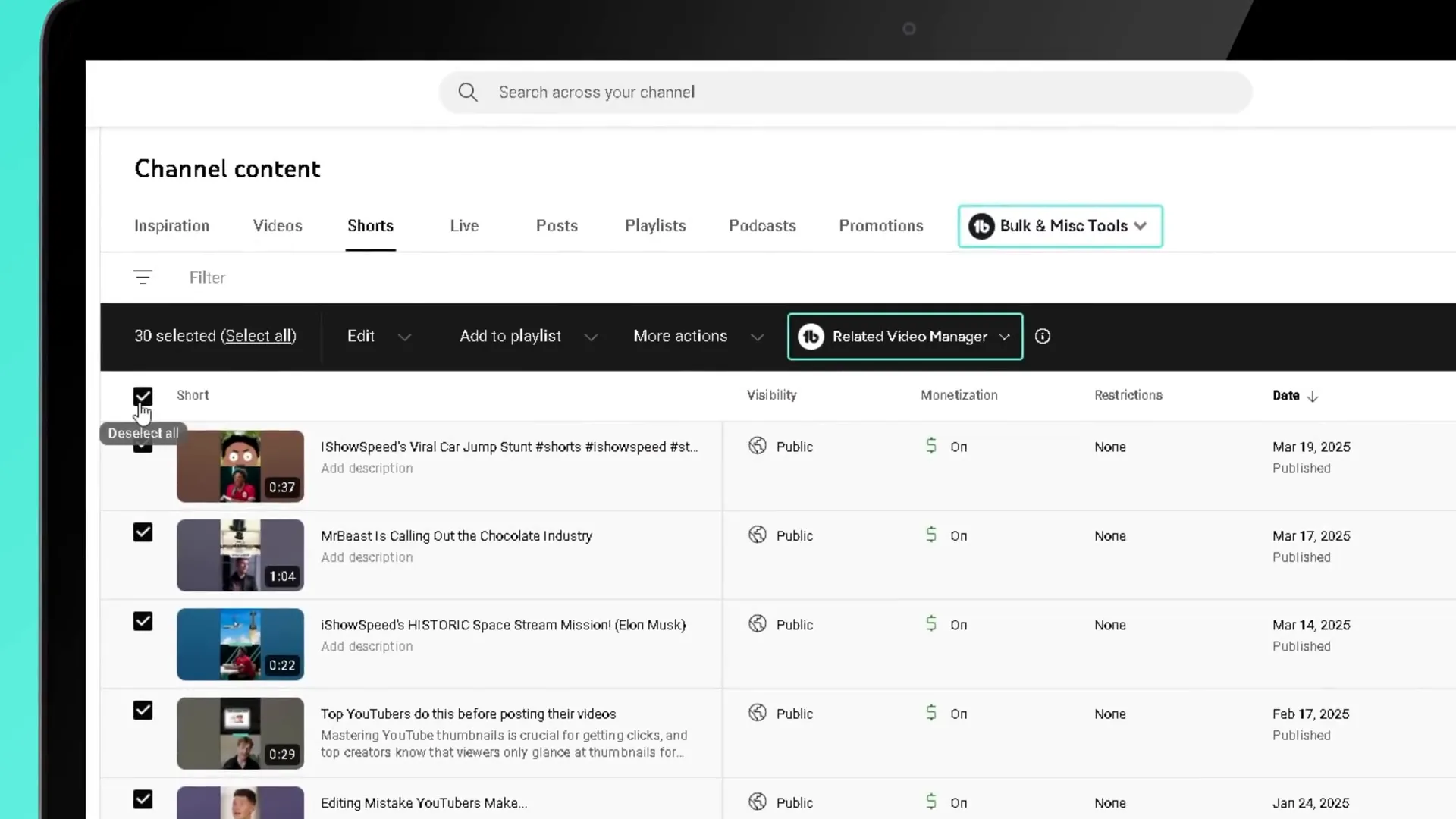Click the Date sort arrow icon
Viewport: 1456px width, 819px height.
(x=1313, y=396)
